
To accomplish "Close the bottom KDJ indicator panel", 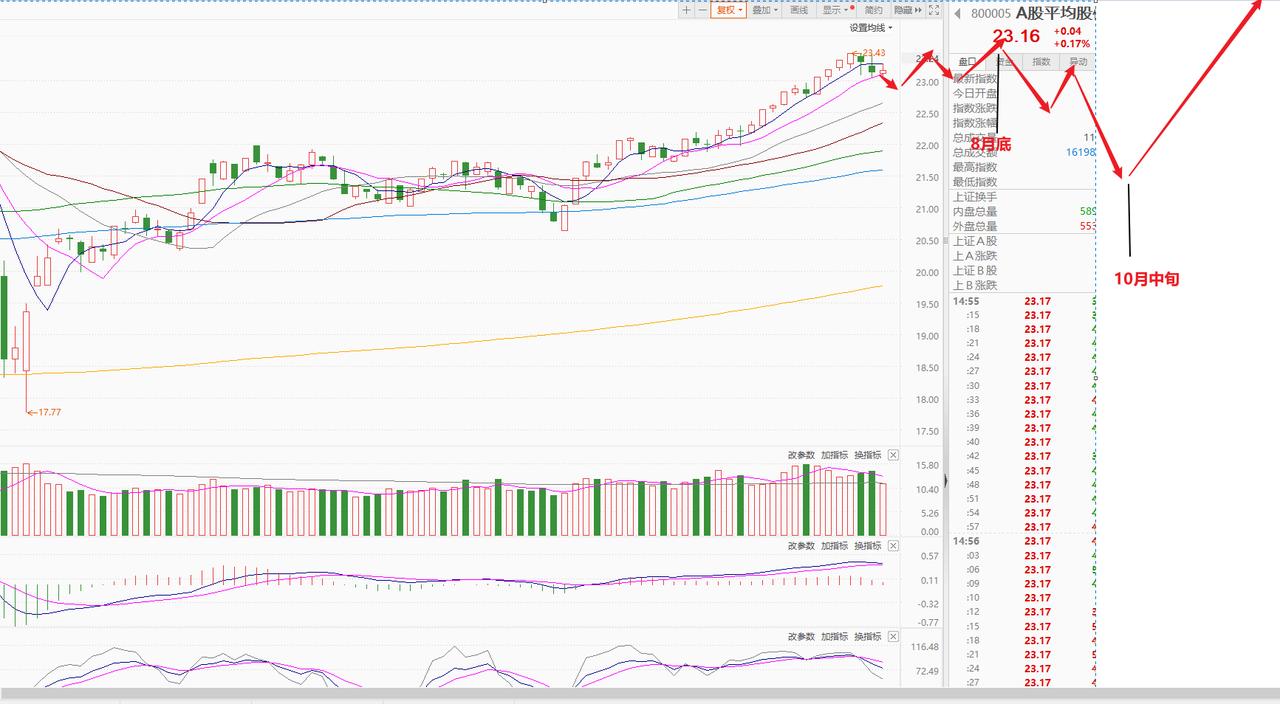I will [893, 636].
